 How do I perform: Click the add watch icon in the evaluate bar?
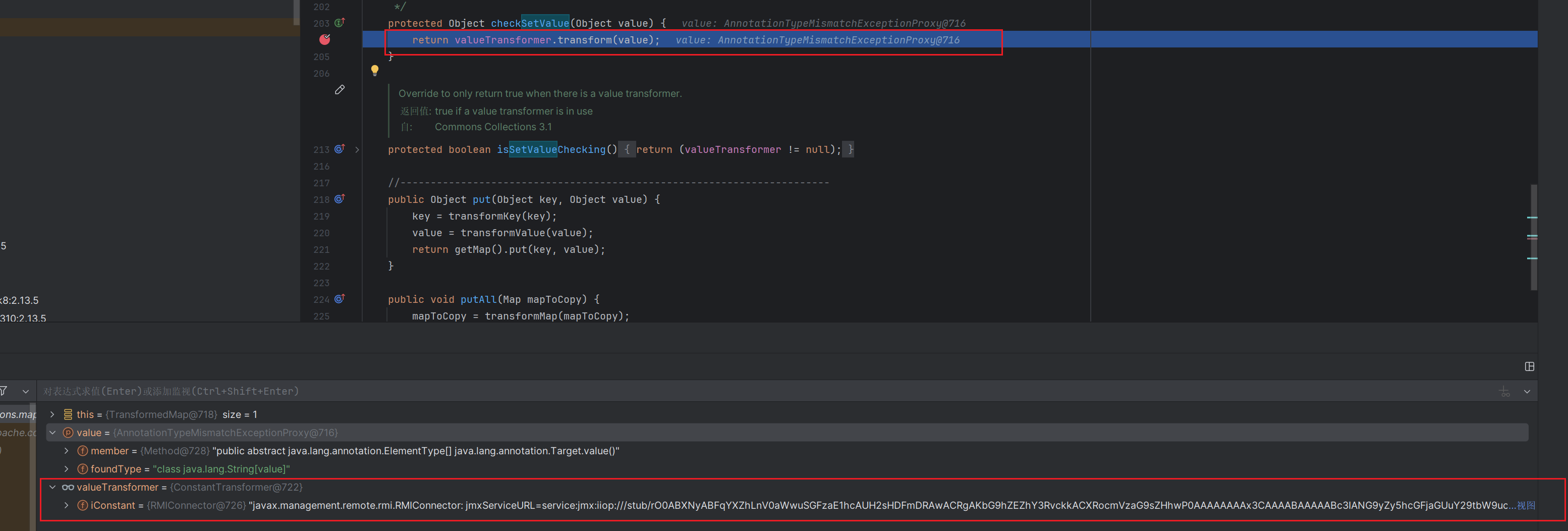[1505, 392]
